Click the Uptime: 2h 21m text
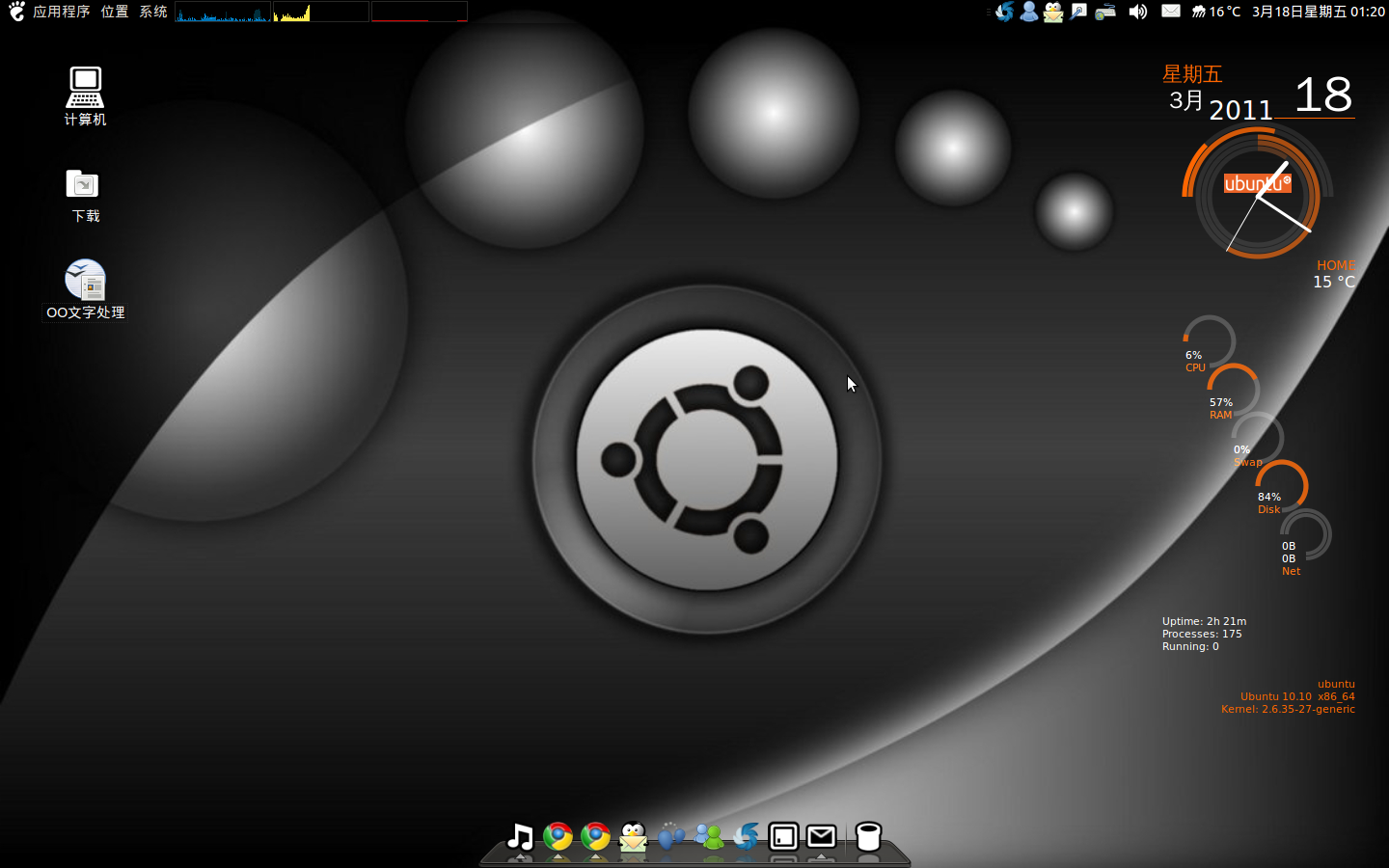This screenshot has height=868, width=1389. pos(1204,621)
